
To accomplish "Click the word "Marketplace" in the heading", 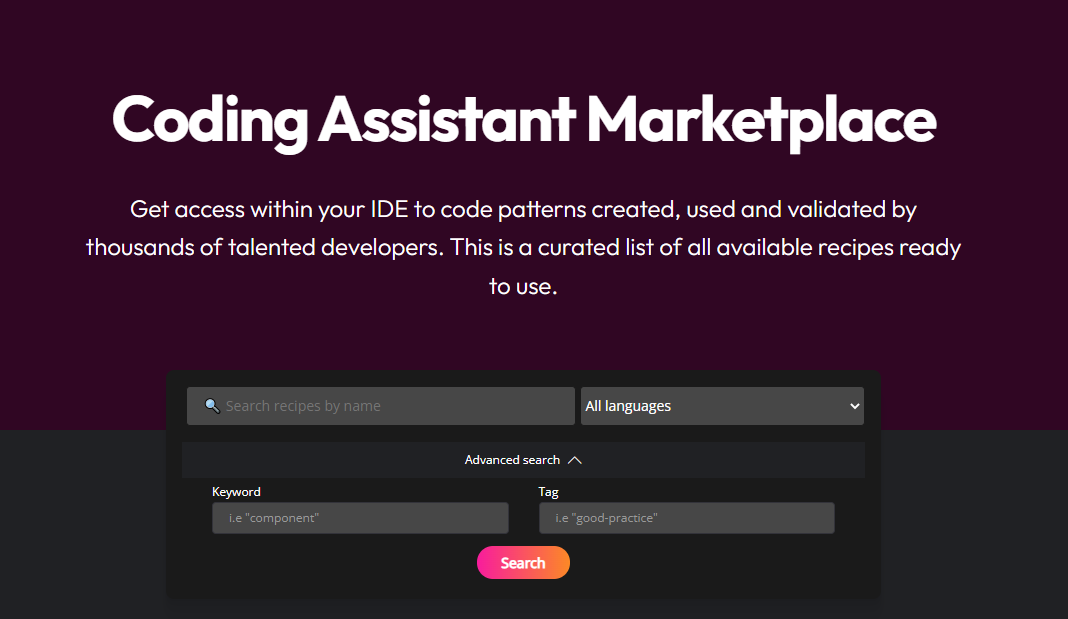I will [x=761, y=120].
